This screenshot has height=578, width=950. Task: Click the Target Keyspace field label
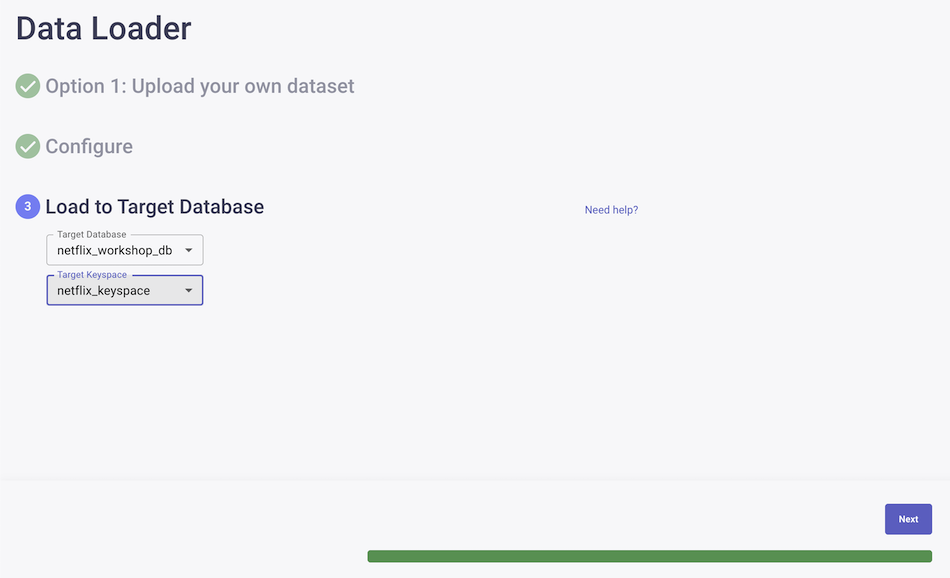tap(92, 274)
